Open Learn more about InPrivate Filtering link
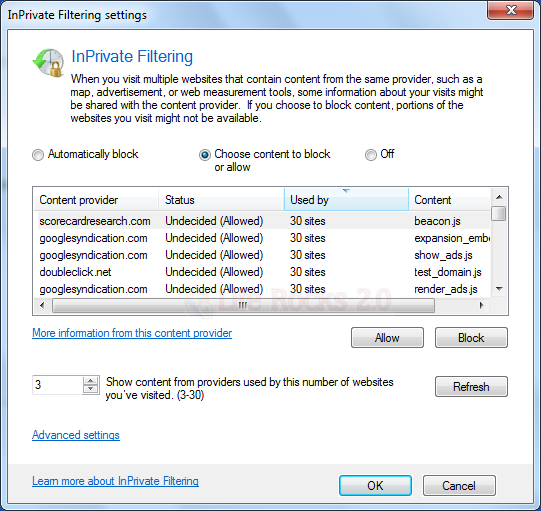Viewport: 541px width, 511px height. [x=115, y=481]
